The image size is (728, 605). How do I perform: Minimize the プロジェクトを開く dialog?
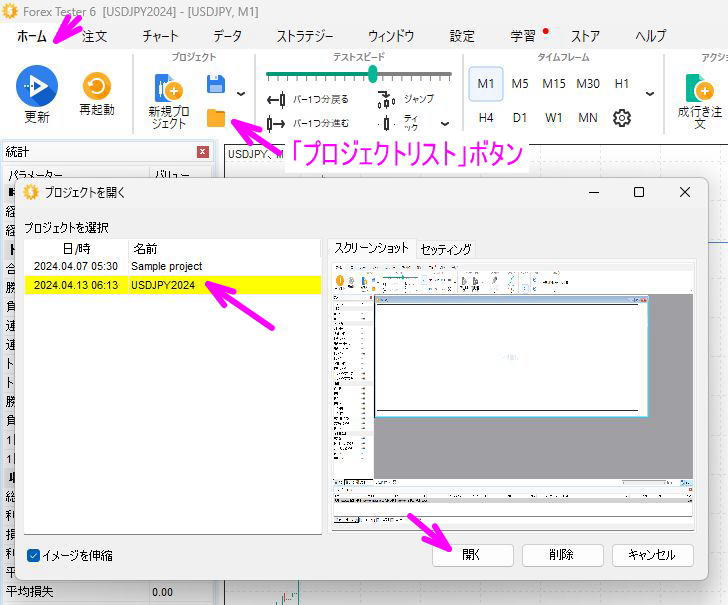click(x=594, y=192)
